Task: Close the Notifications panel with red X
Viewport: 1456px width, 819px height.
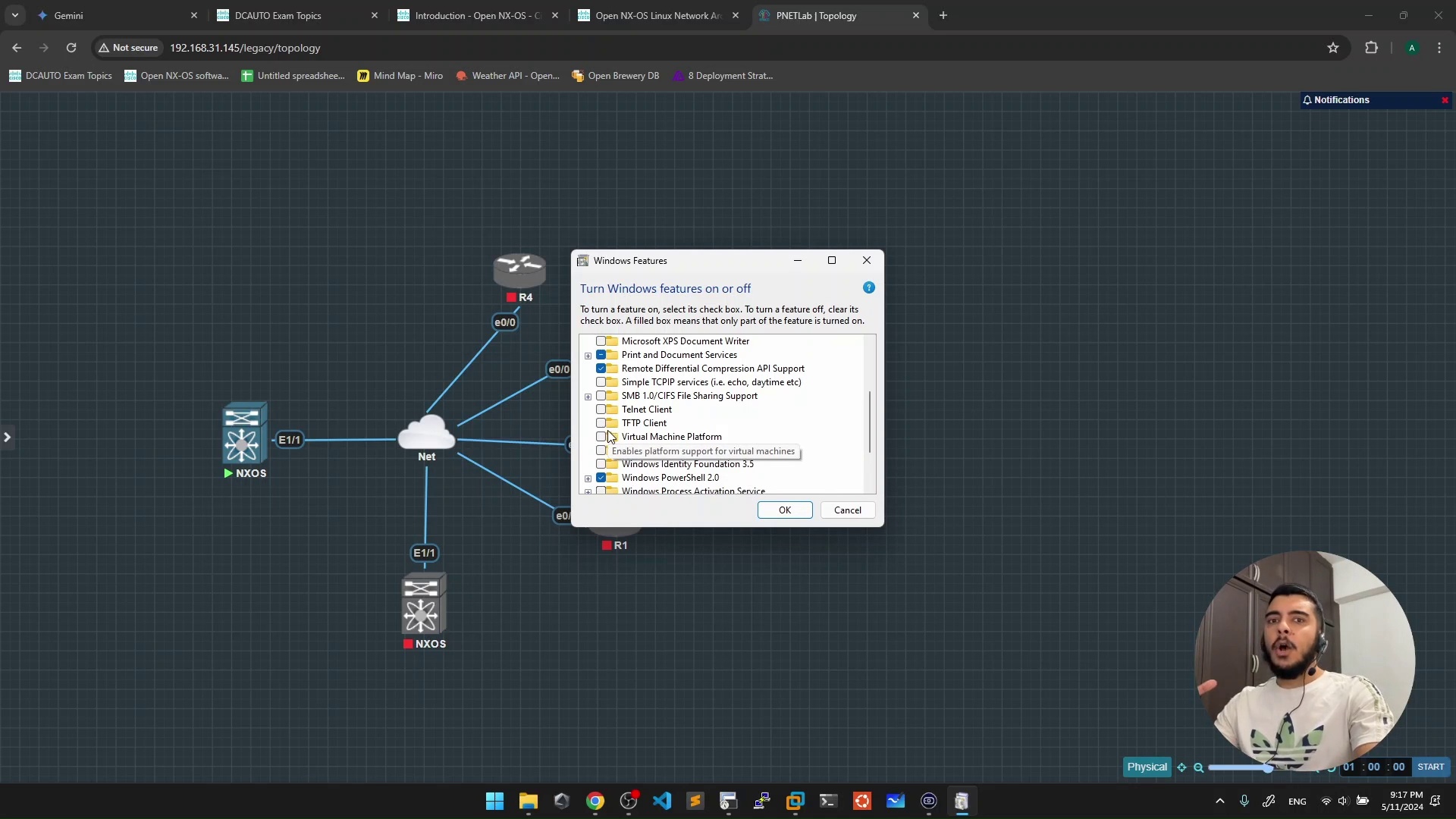Action: tap(1445, 100)
